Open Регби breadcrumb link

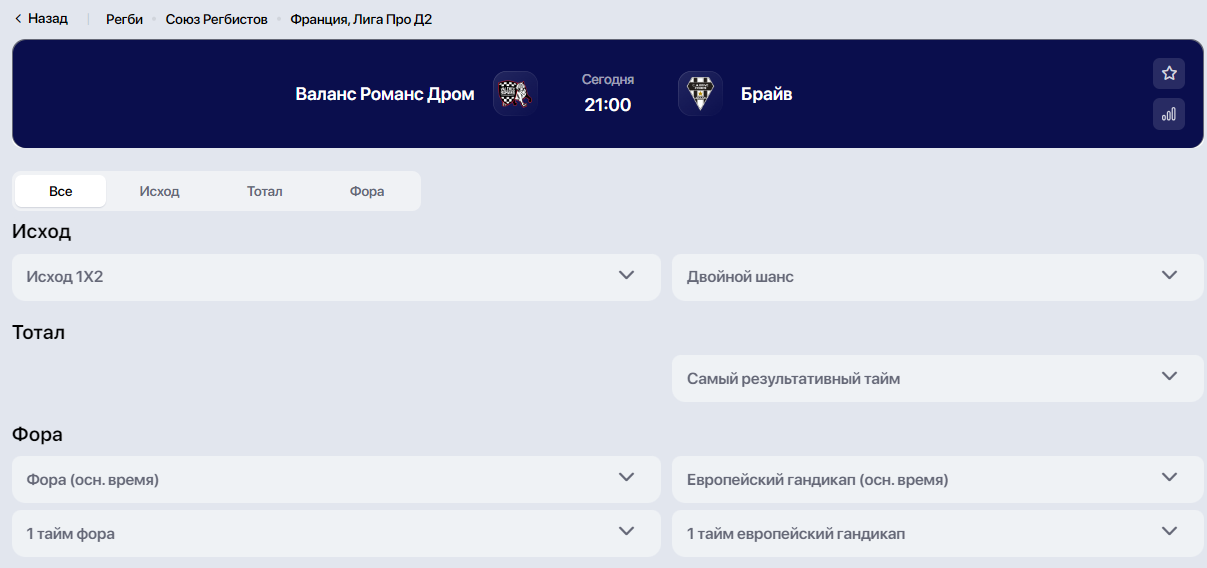pos(124,20)
